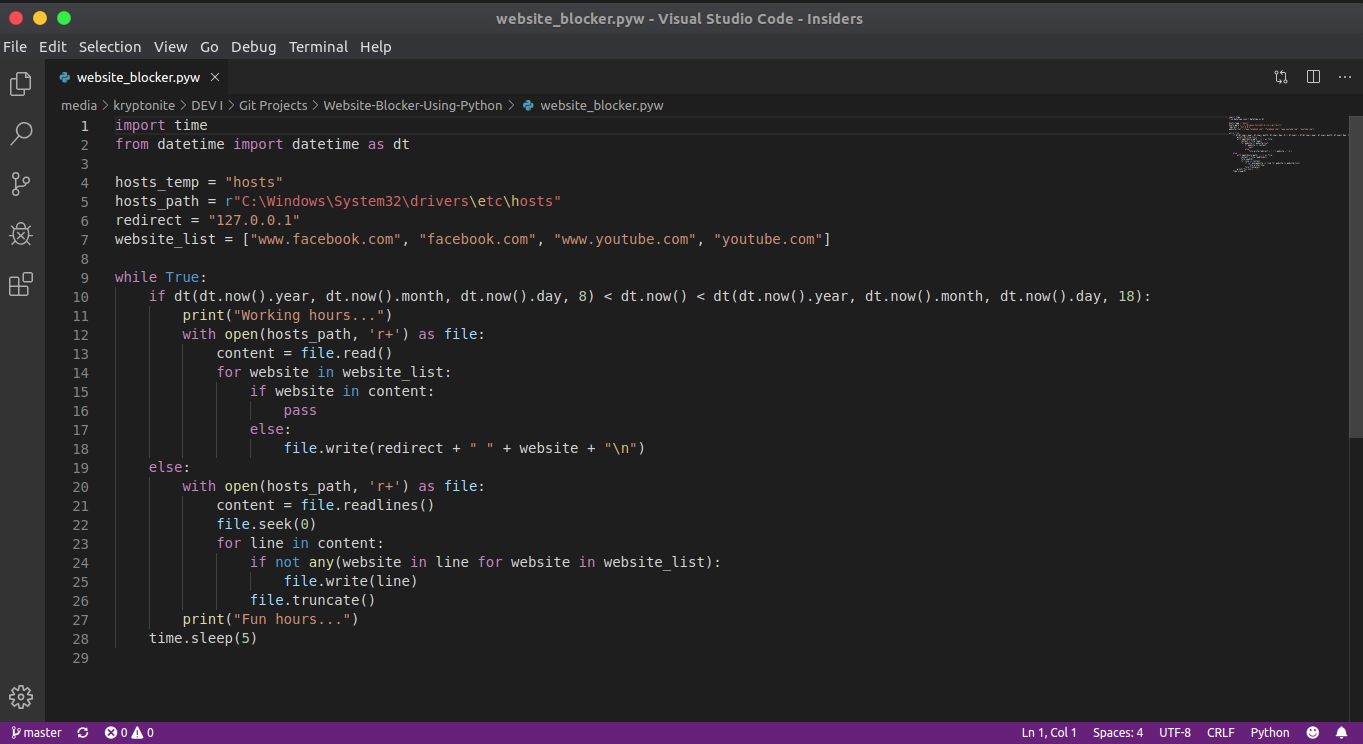Synchronize changes using status bar sync icon

[83, 733]
